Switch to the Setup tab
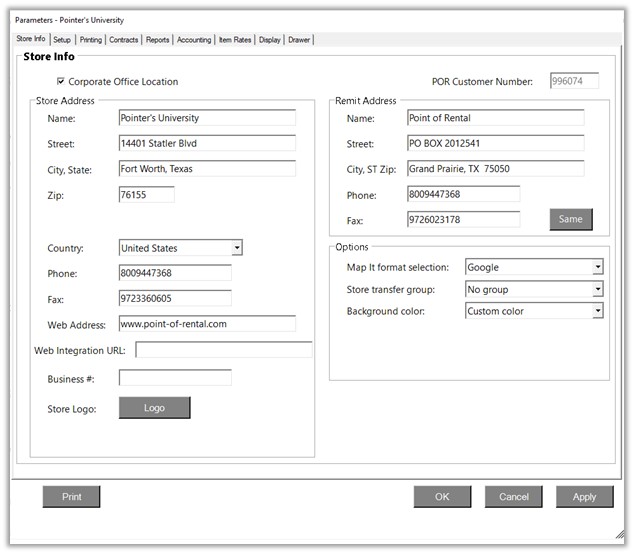Screen dimensions: 634x554 [62, 40]
